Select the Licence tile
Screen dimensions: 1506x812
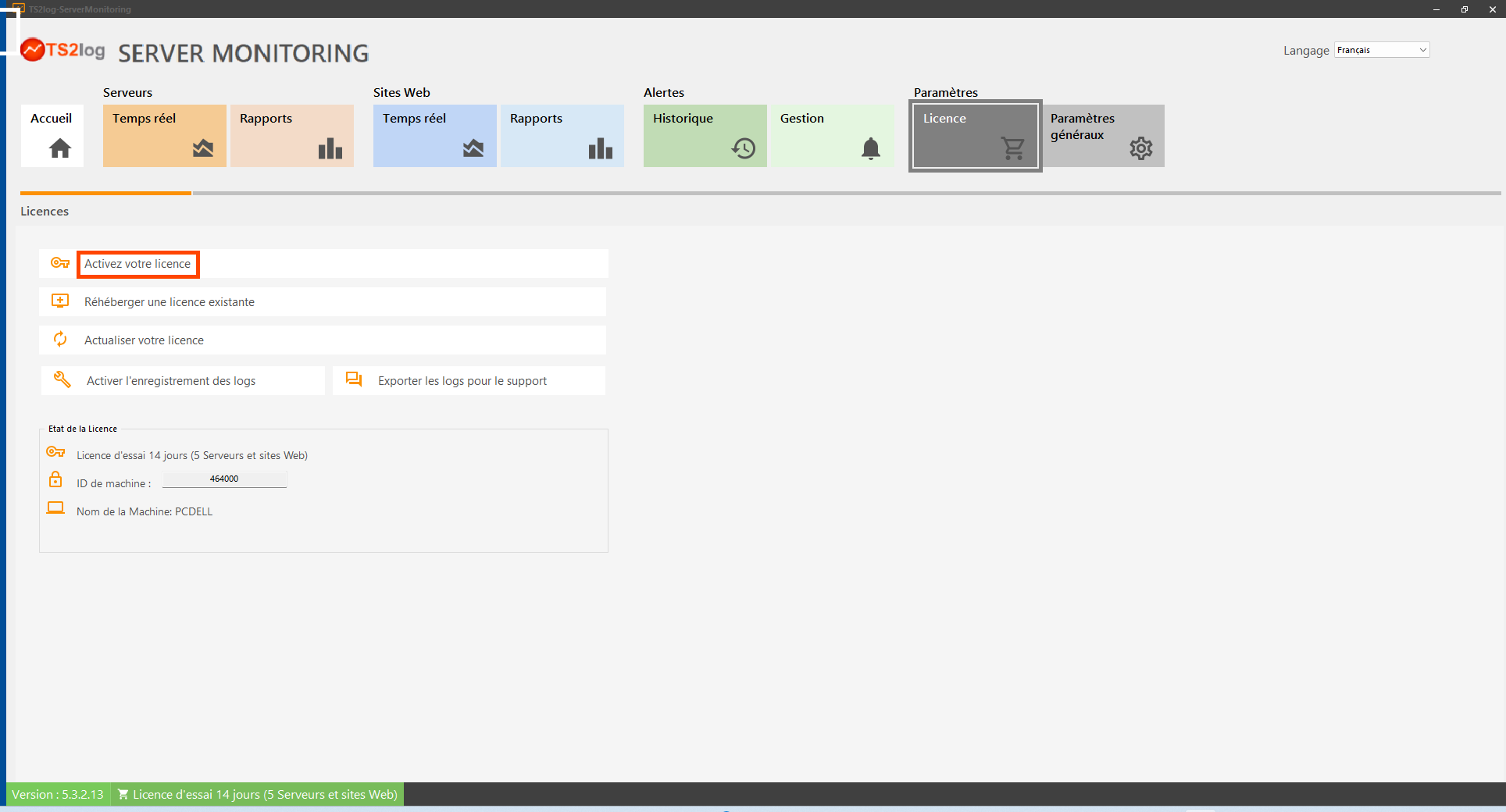coord(975,135)
